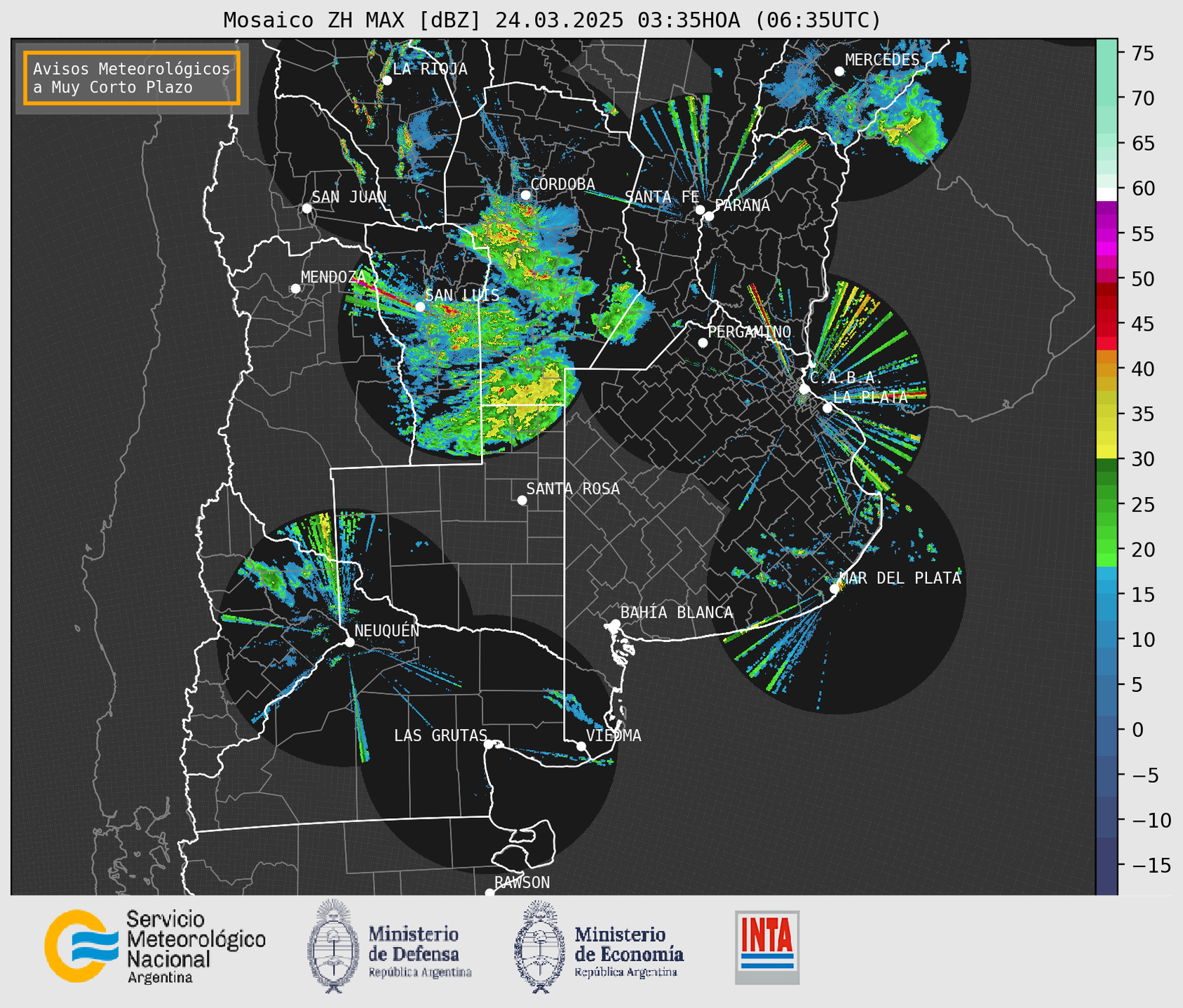Select the SANTA ROSA city marker
Screen dimensions: 1183x1008
tap(522, 500)
